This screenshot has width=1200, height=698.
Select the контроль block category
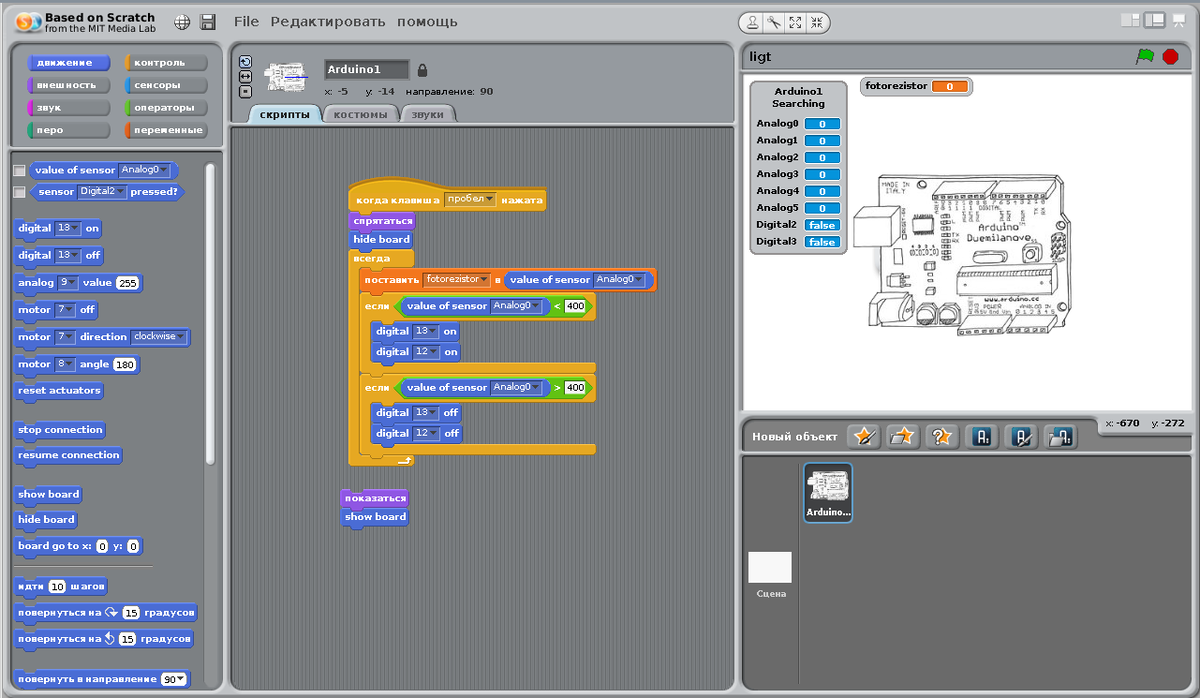coord(165,63)
